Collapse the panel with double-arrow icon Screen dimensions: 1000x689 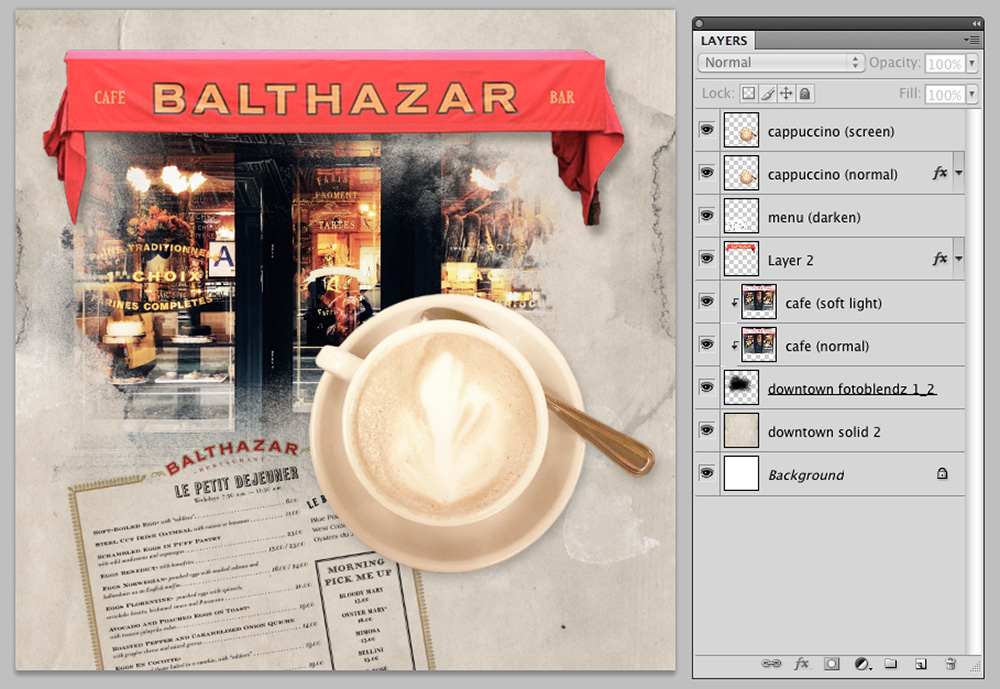[976, 23]
